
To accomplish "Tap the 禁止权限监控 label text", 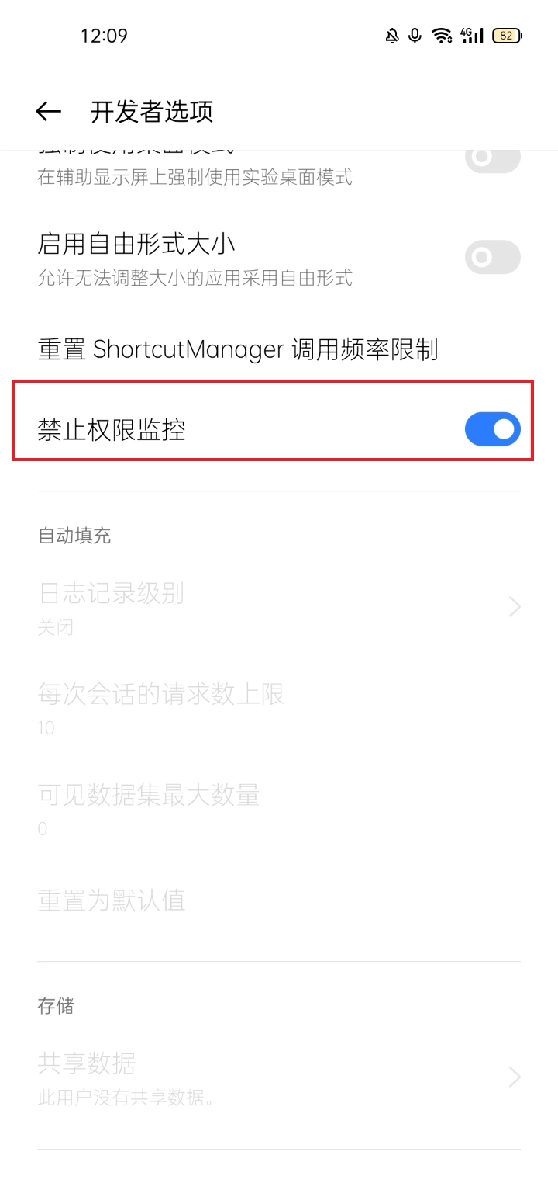I will click(x=111, y=430).
